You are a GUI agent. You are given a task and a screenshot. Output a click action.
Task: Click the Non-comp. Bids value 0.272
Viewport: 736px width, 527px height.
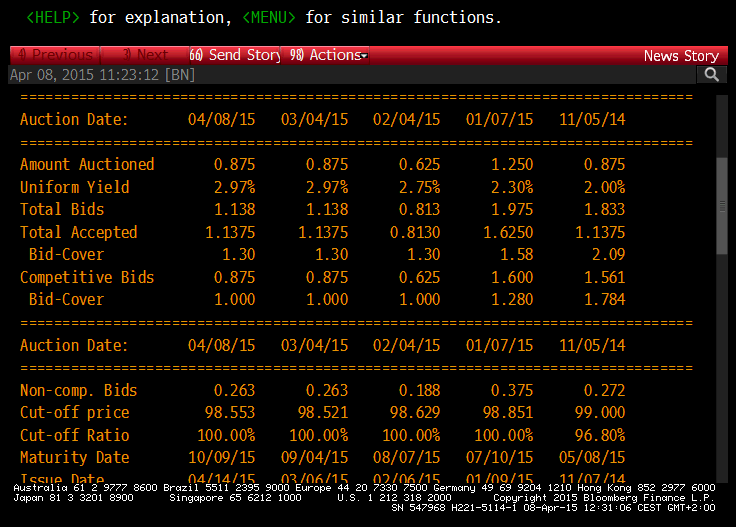click(605, 390)
